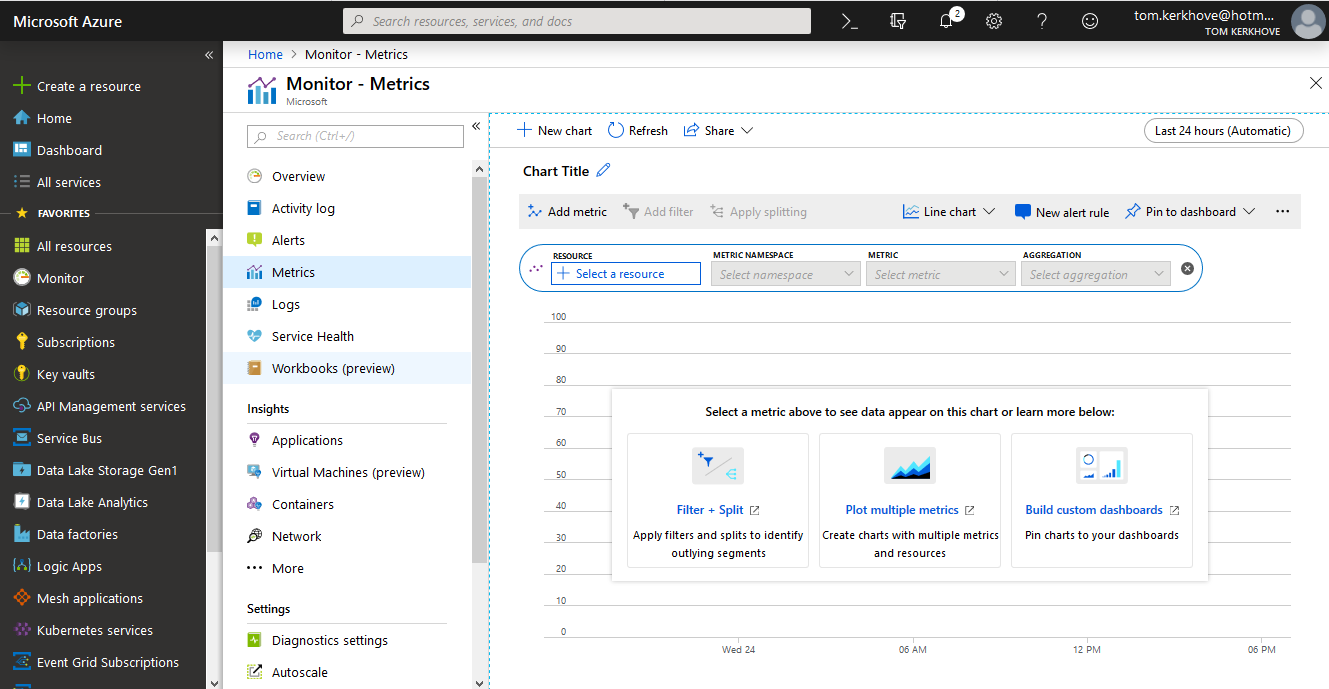1329x689 pixels.
Task: Click Create a resource plus icon
Action: coord(21,86)
